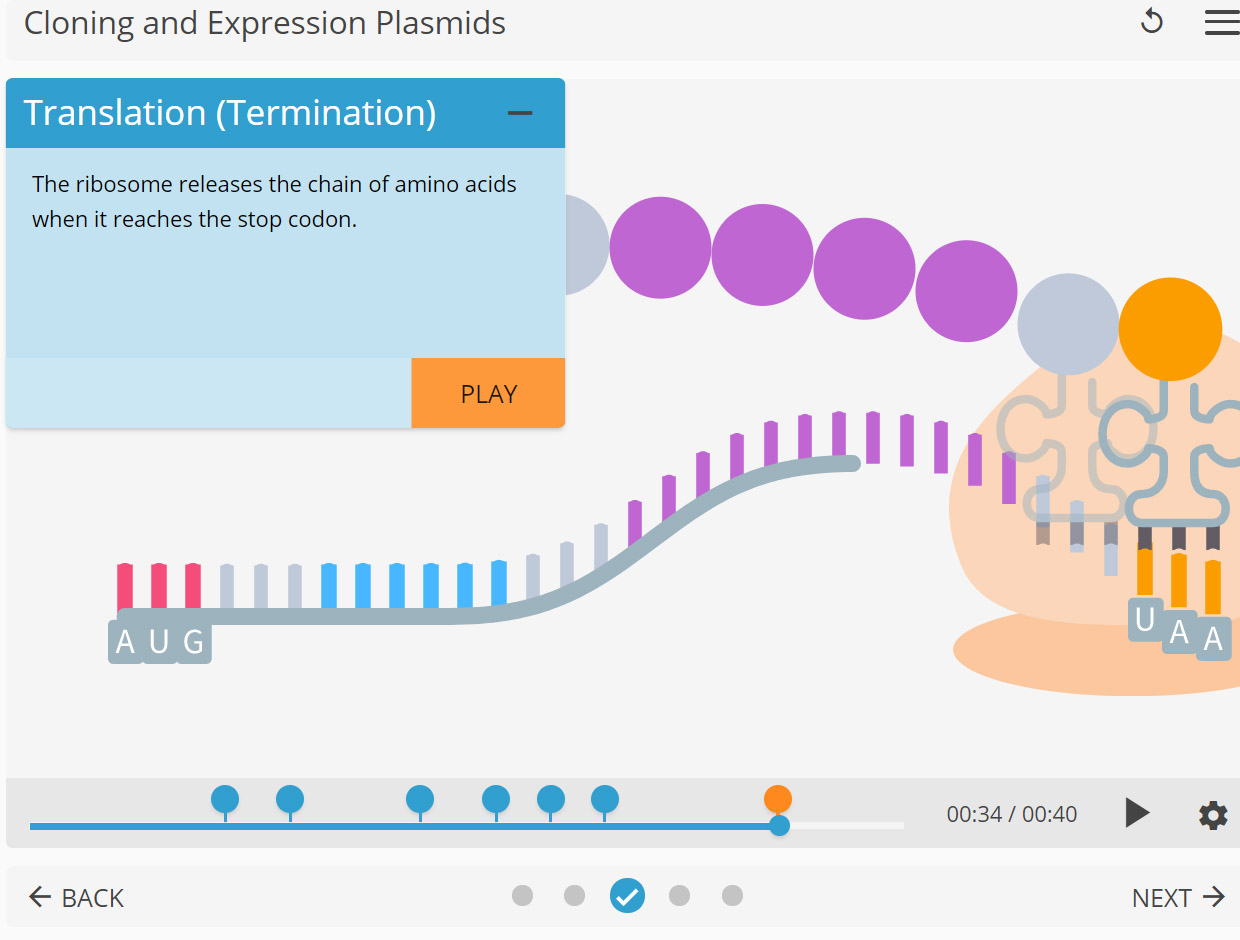Click the UAA stop codon label
The height and width of the screenshot is (940, 1240).
coord(1182,630)
